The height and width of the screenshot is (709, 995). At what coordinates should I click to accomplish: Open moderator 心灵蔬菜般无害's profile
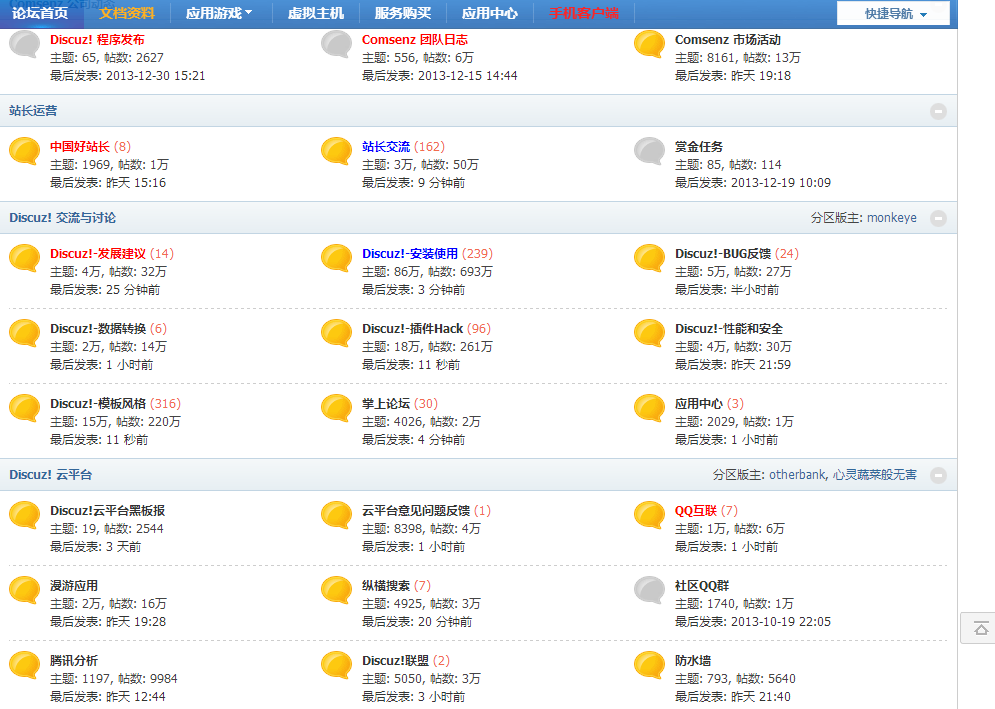(874, 475)
